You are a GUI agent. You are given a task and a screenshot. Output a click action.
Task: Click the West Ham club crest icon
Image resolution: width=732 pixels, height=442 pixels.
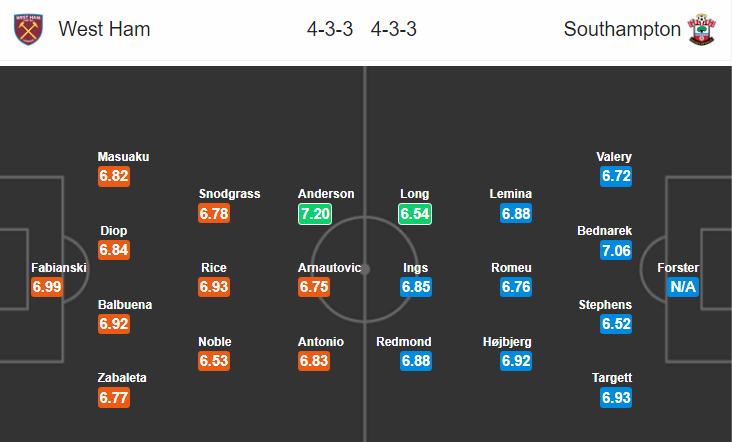pos(28,29)
